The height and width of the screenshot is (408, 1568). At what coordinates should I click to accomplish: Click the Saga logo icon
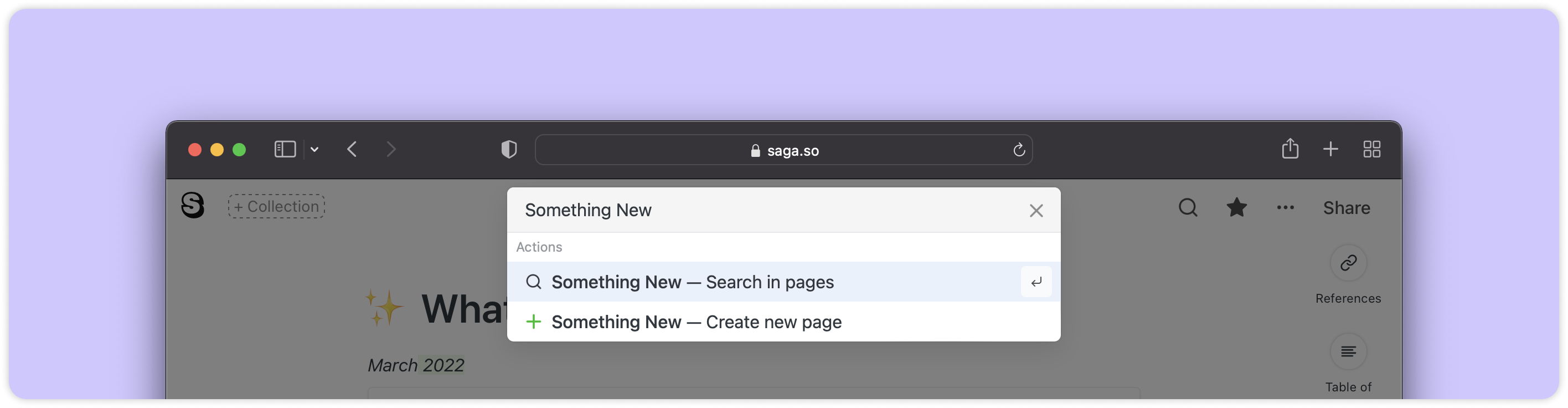point(192,206)
